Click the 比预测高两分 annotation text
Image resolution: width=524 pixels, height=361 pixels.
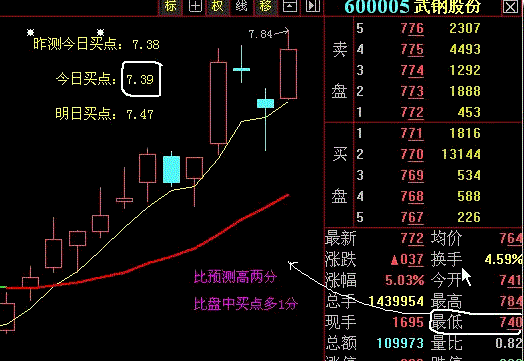[236, 277]
